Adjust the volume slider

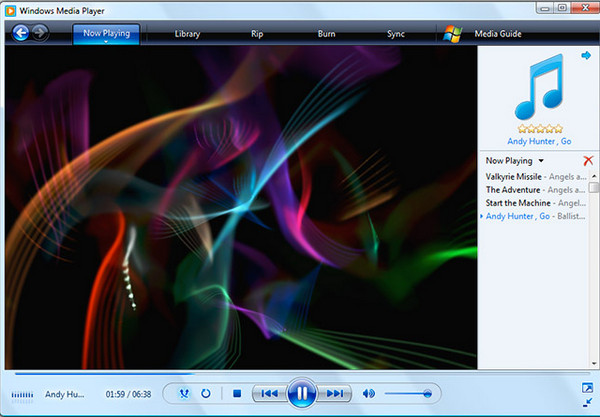[x=408, y=393]
